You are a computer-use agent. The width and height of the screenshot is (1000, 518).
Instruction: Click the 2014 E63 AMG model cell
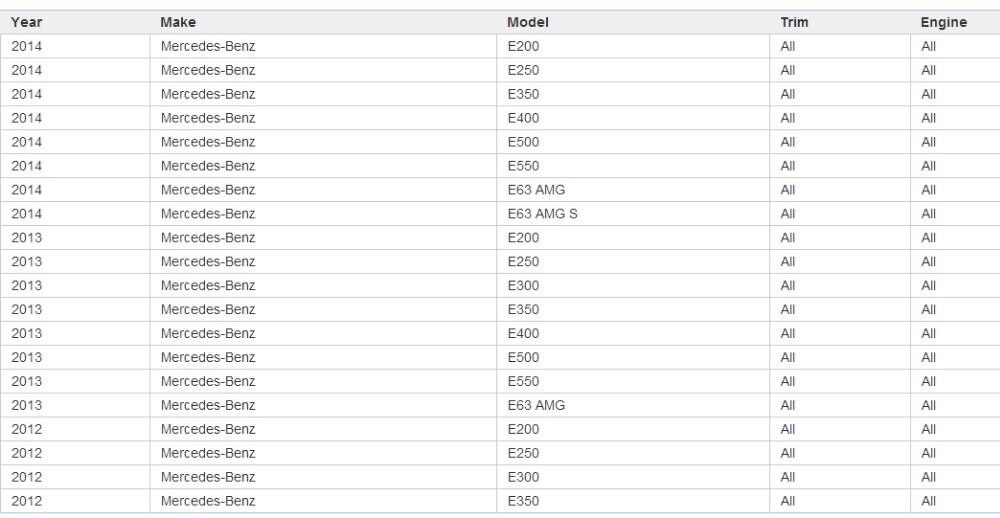coord(536,190)
